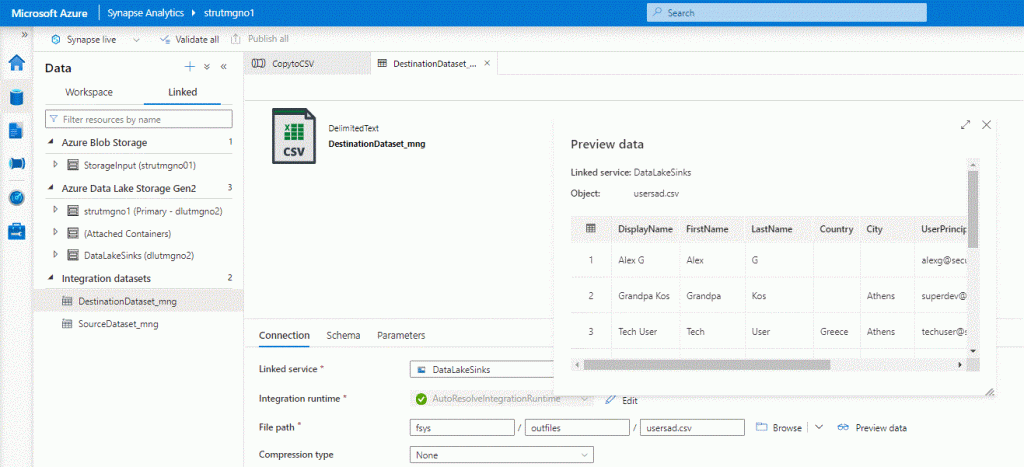Click the horizontal scrollbar right arrow

(x=960, y=364)
